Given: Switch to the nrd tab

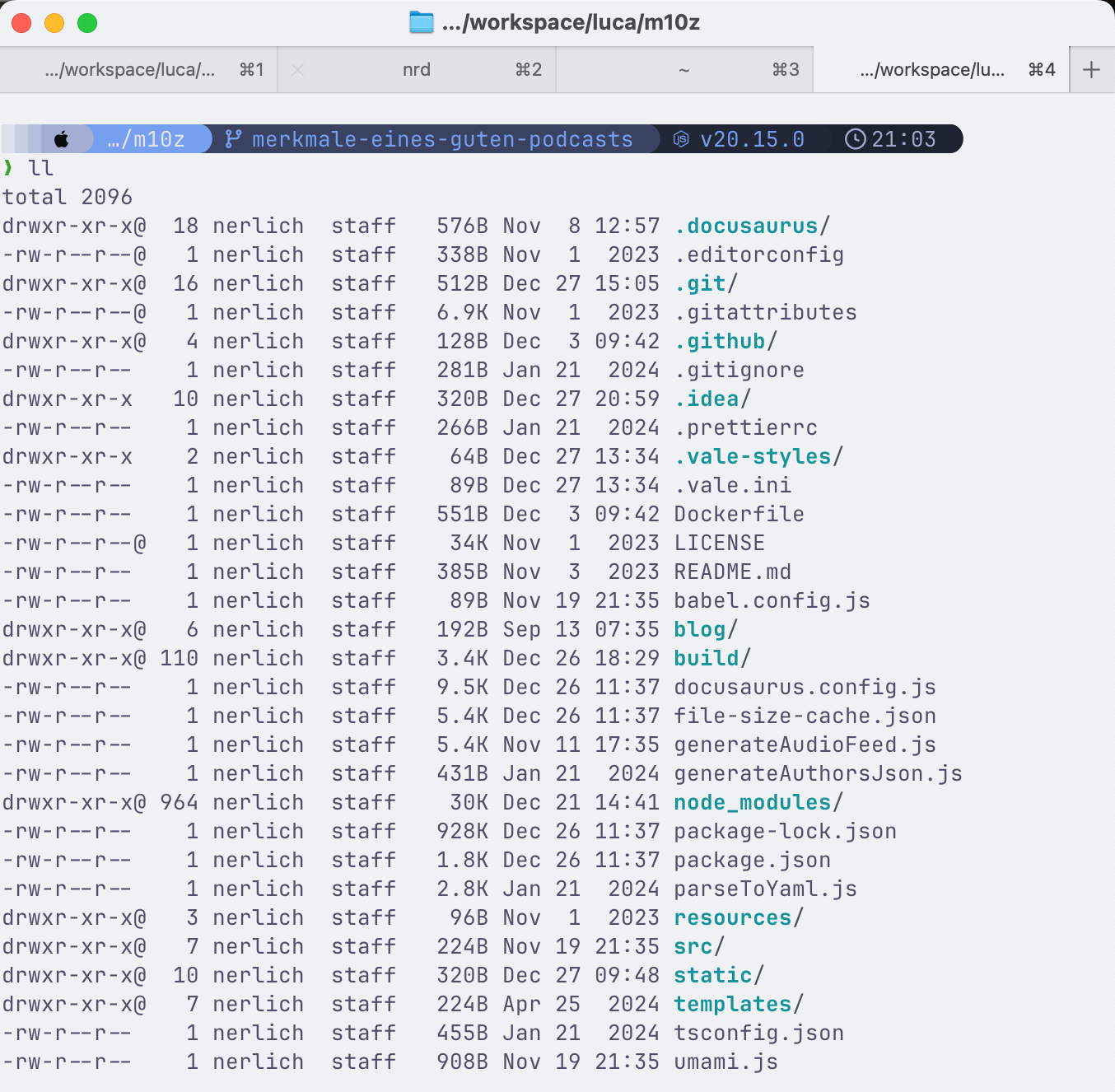Looking at the screenshot, I should 417,70.
